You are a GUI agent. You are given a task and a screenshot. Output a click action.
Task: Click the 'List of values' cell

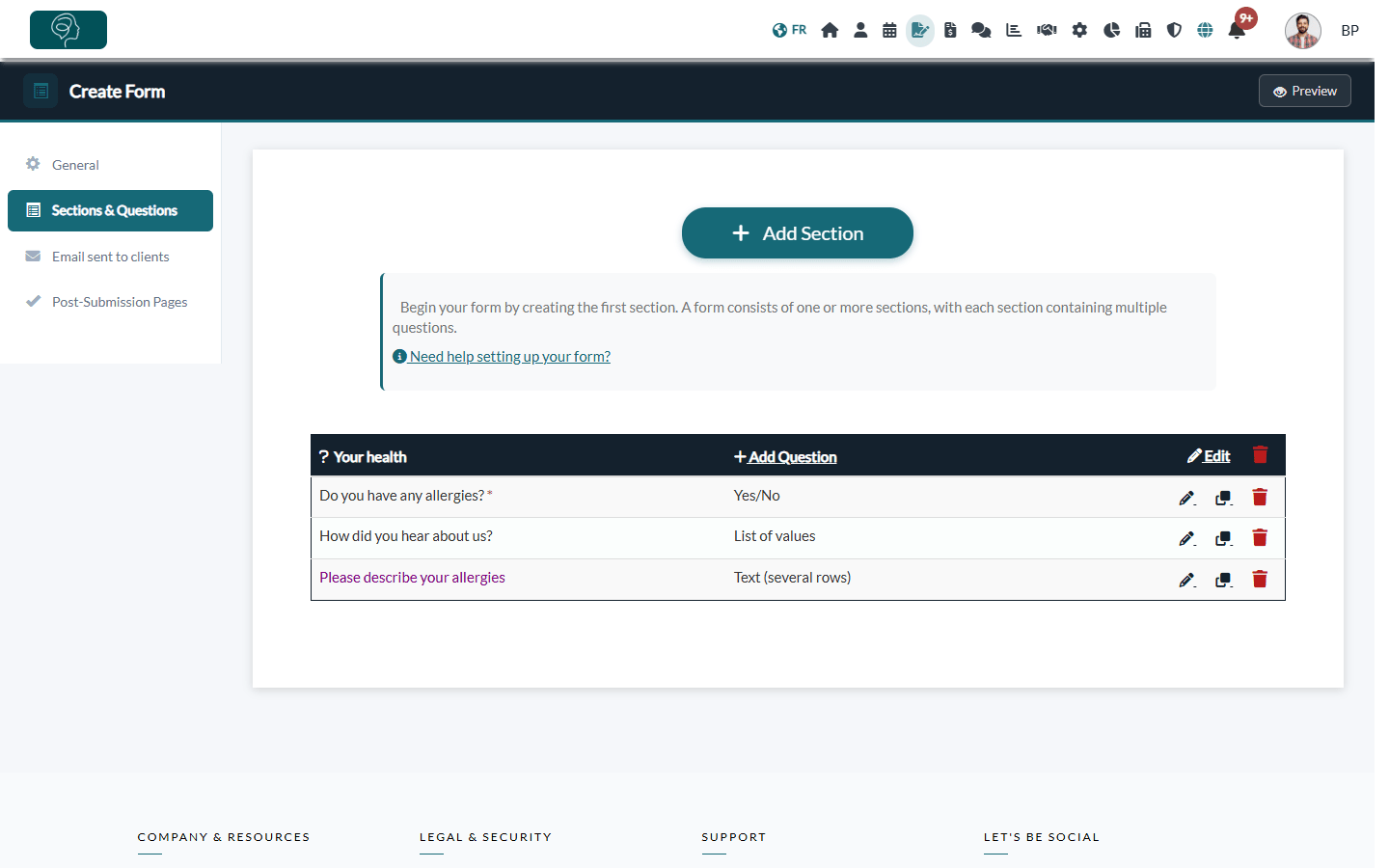(x=775, y=536)
